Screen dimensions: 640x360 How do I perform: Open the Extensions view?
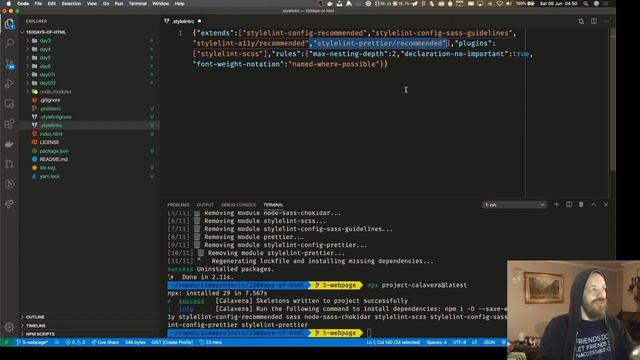coord(9,124)
